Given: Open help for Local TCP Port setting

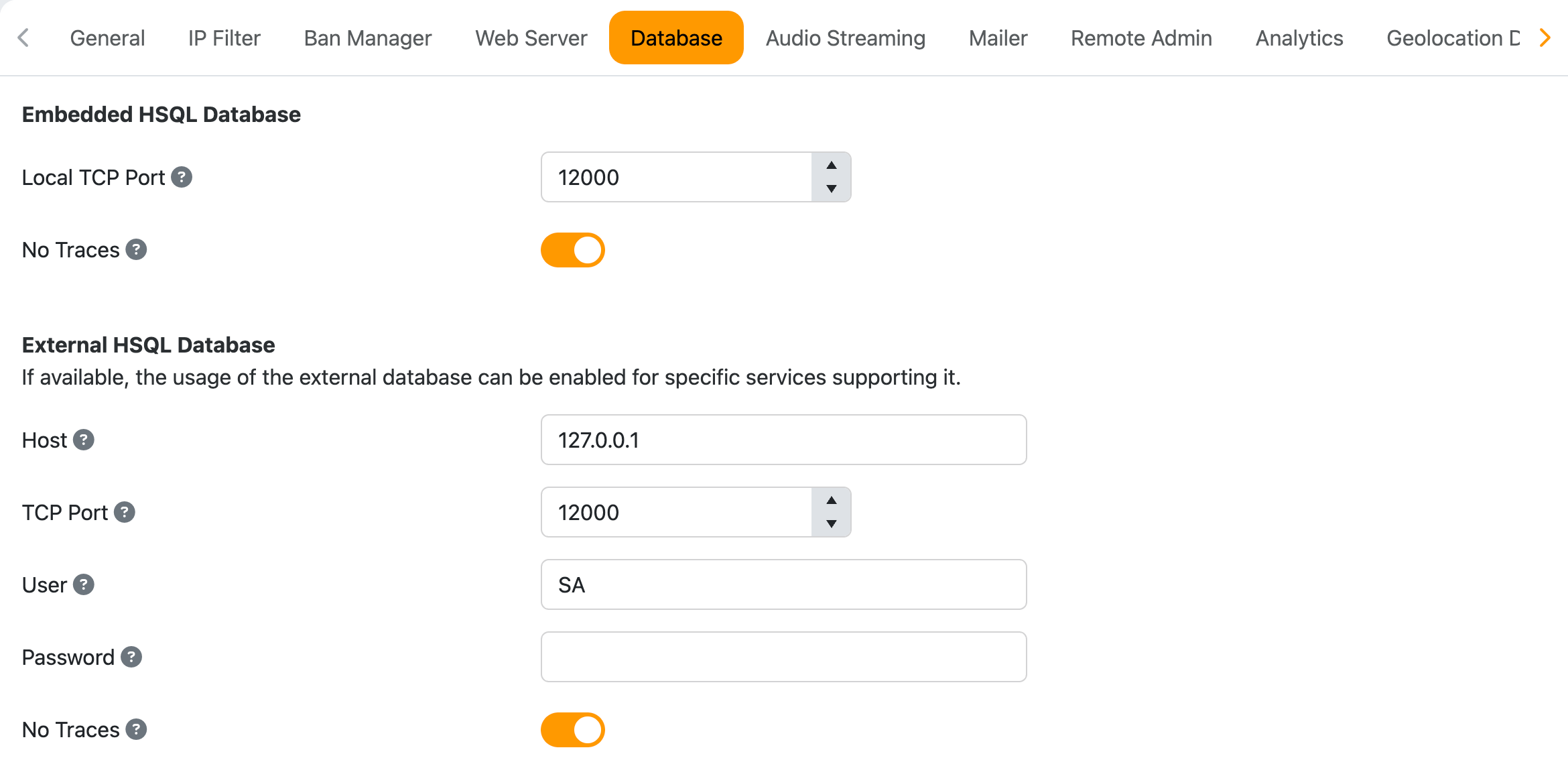Looking at the screenshot, I should click(182, 177).
